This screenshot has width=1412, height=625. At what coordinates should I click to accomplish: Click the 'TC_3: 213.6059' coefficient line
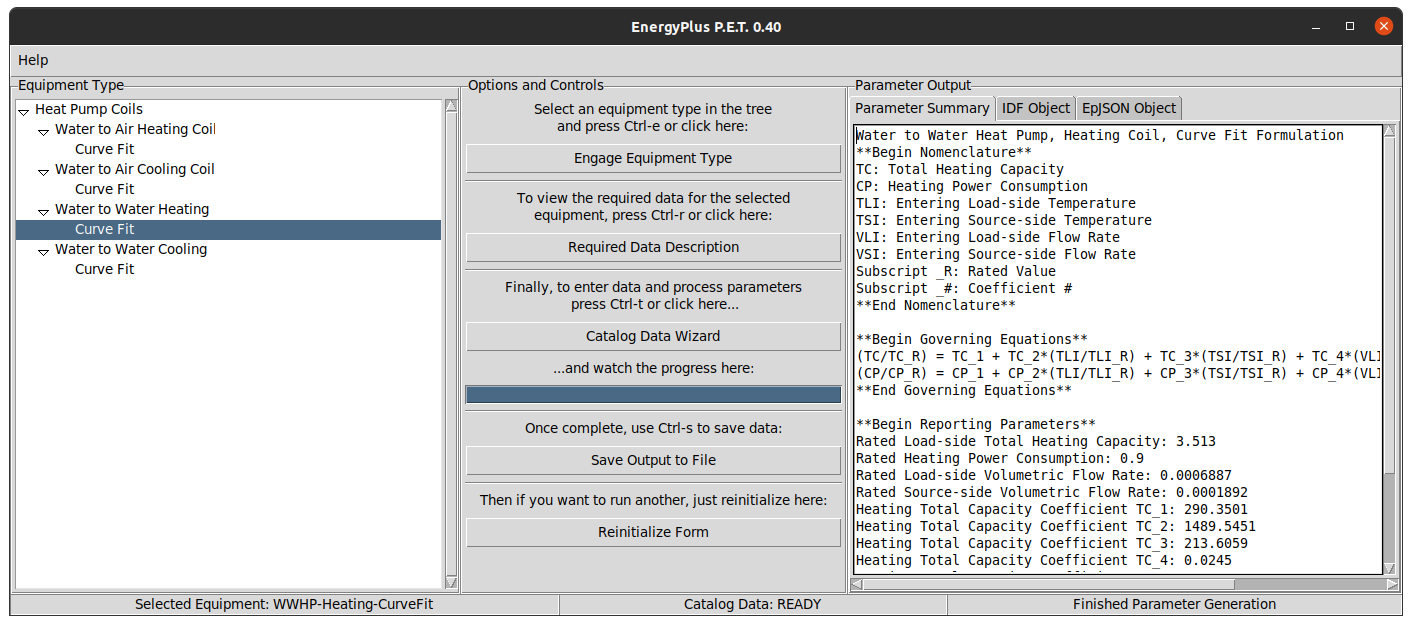[x=1052, y=543]
